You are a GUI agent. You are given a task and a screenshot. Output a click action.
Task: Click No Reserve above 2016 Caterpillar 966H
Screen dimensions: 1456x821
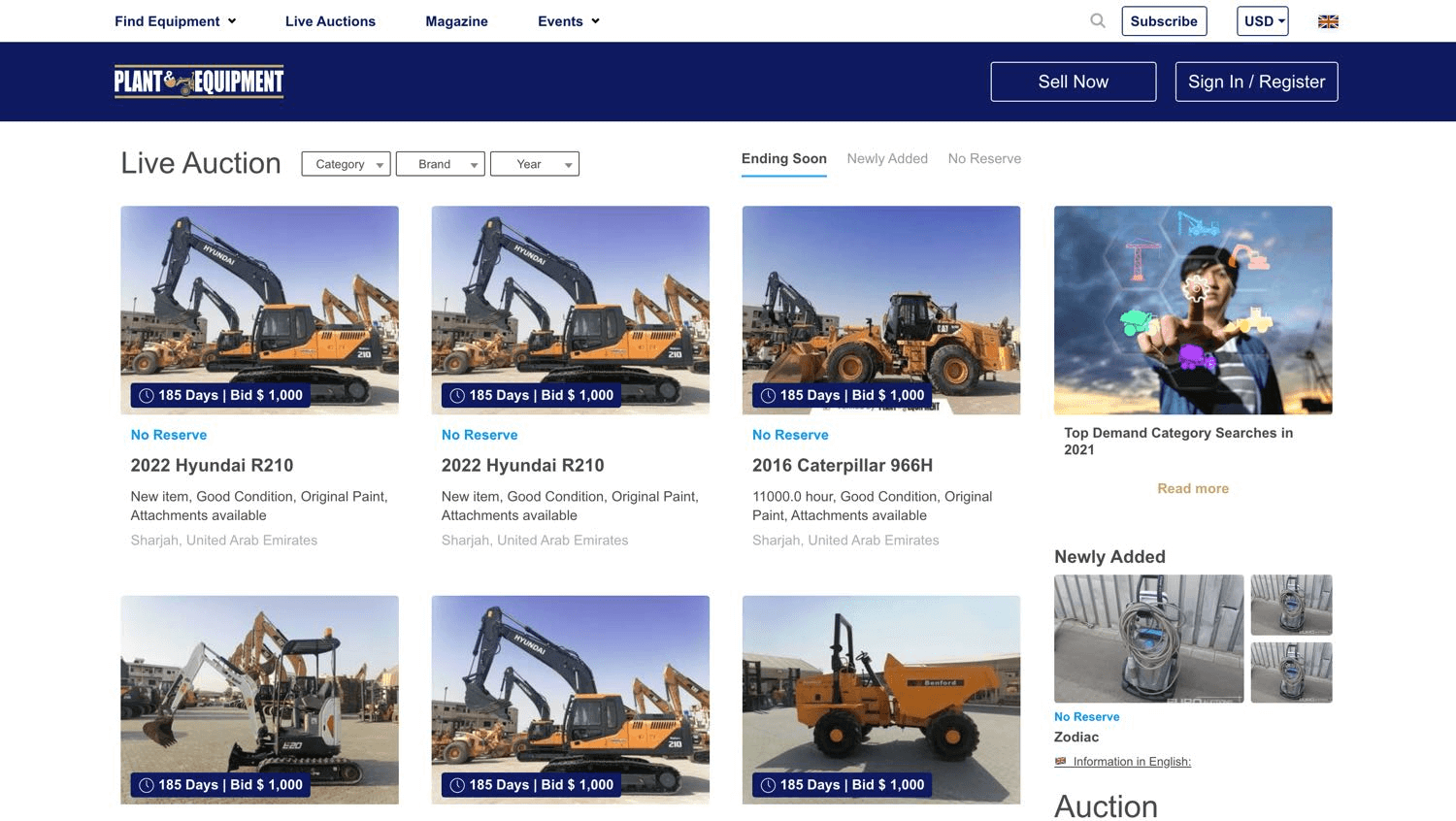790,435
